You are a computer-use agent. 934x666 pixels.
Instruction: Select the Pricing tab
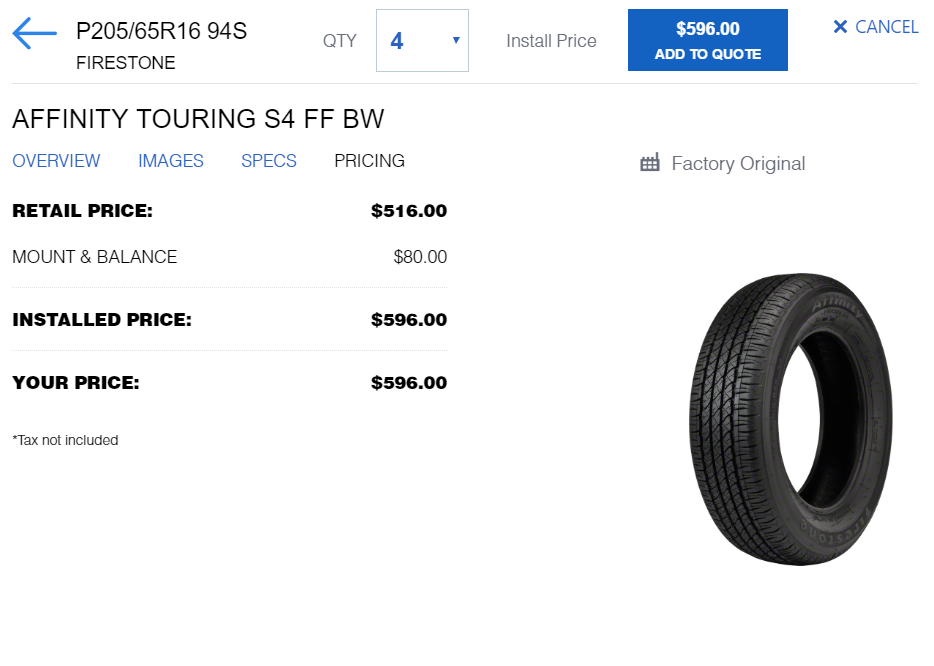(x=369, y=161)
